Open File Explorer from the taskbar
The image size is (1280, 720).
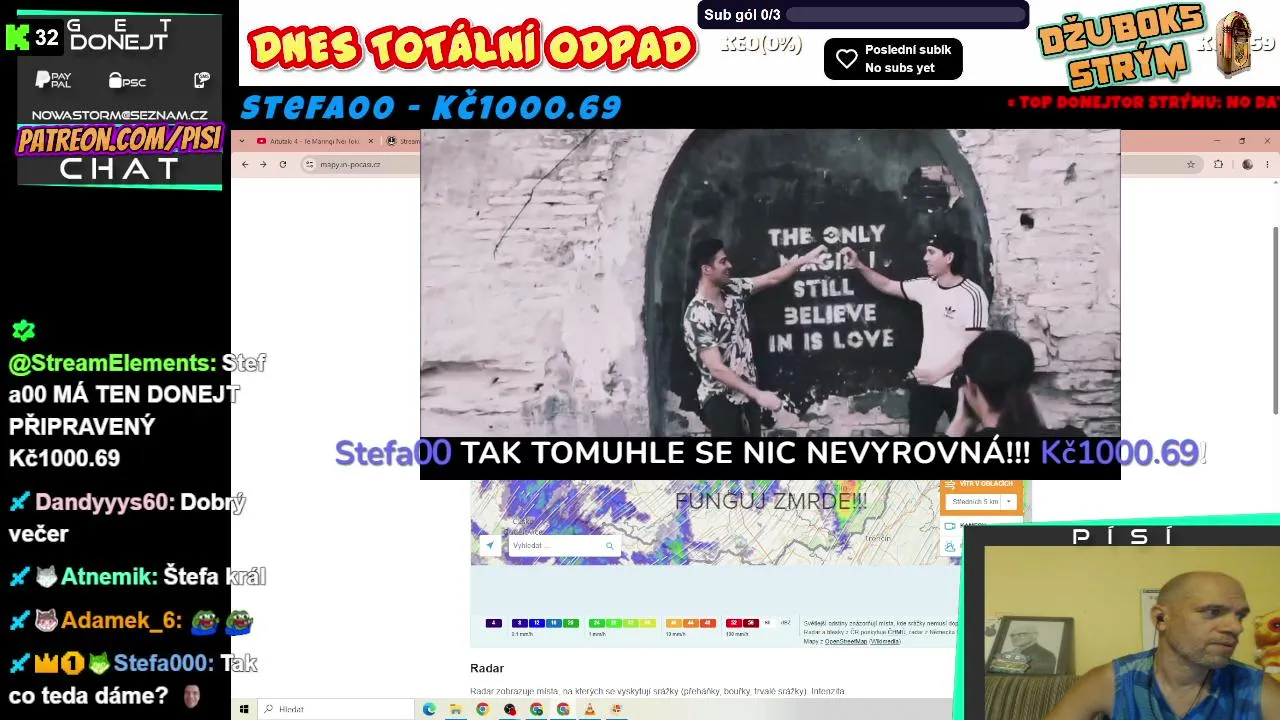456,709
